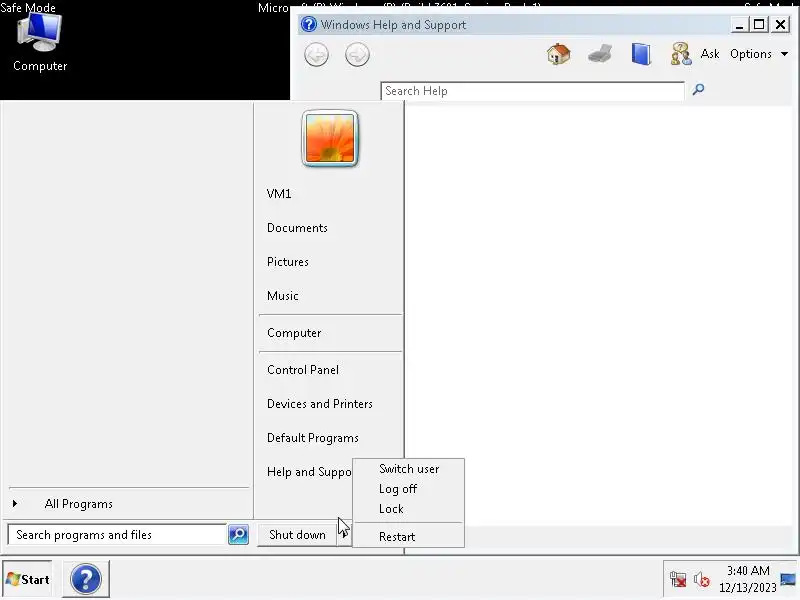Viewport: 800px width, 600px height.
Task: Select Switch user from power menu
Action: click(x=409, y=469)
